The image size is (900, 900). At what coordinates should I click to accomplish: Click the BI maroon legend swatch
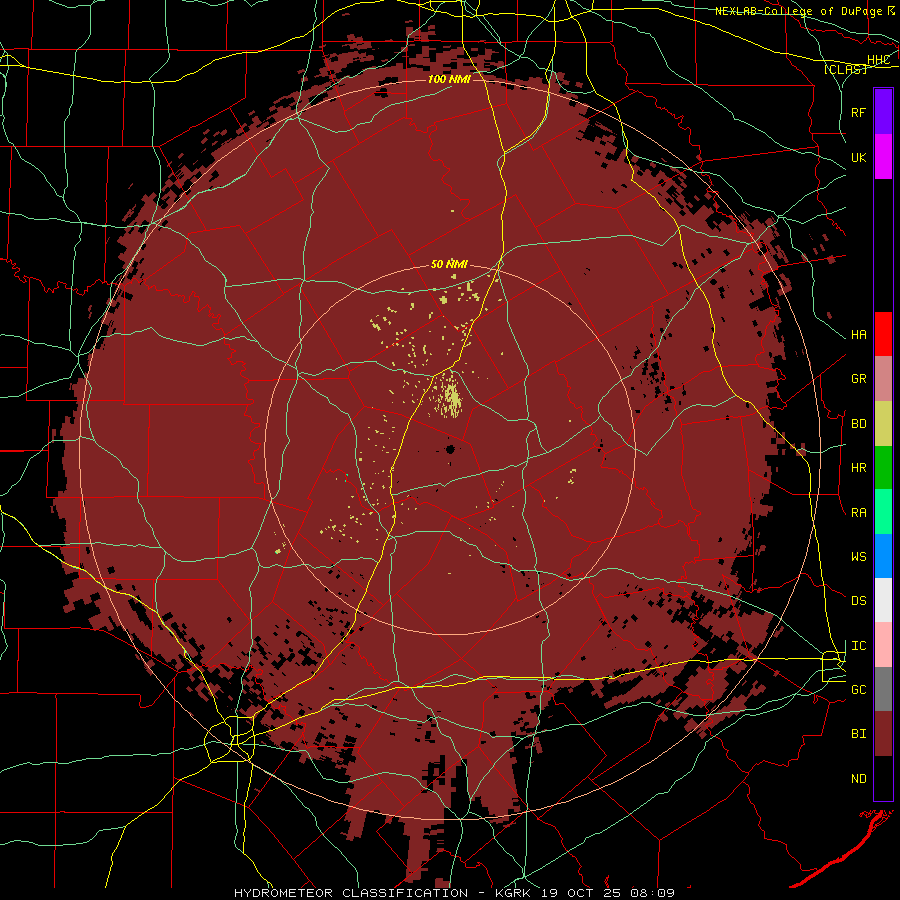point(883,734)
